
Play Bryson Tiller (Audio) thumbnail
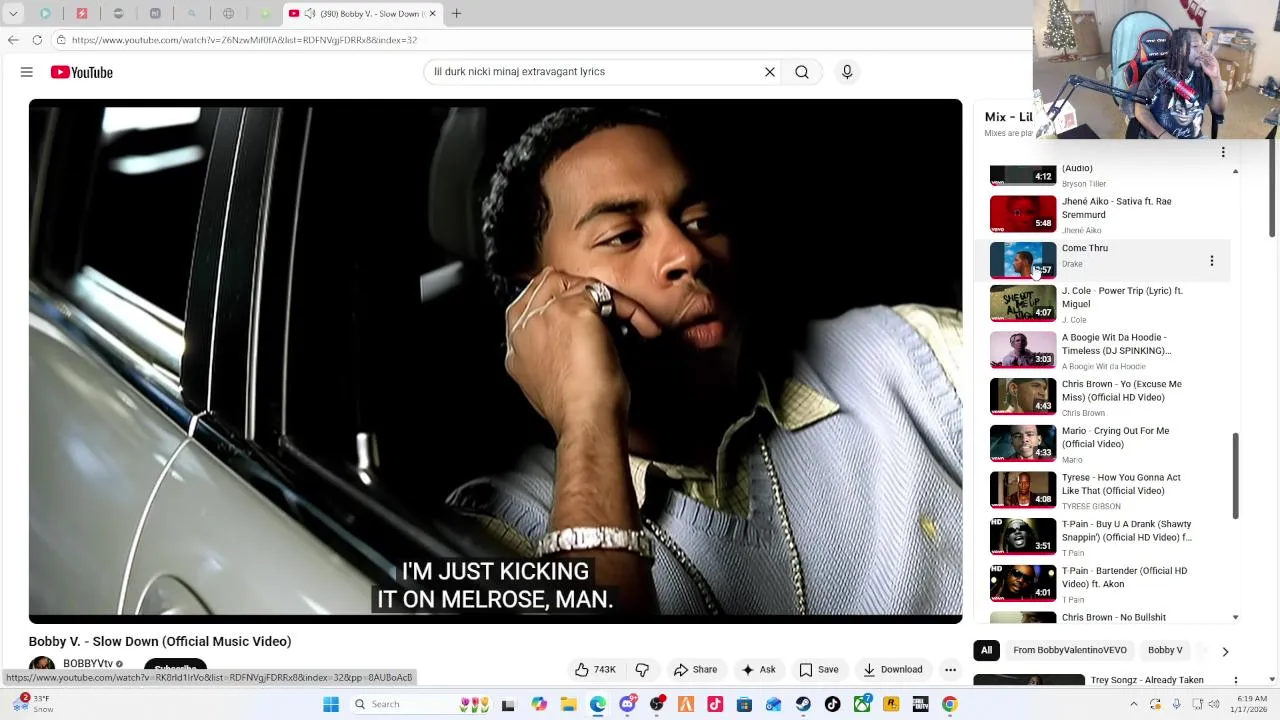point(1022,176)
